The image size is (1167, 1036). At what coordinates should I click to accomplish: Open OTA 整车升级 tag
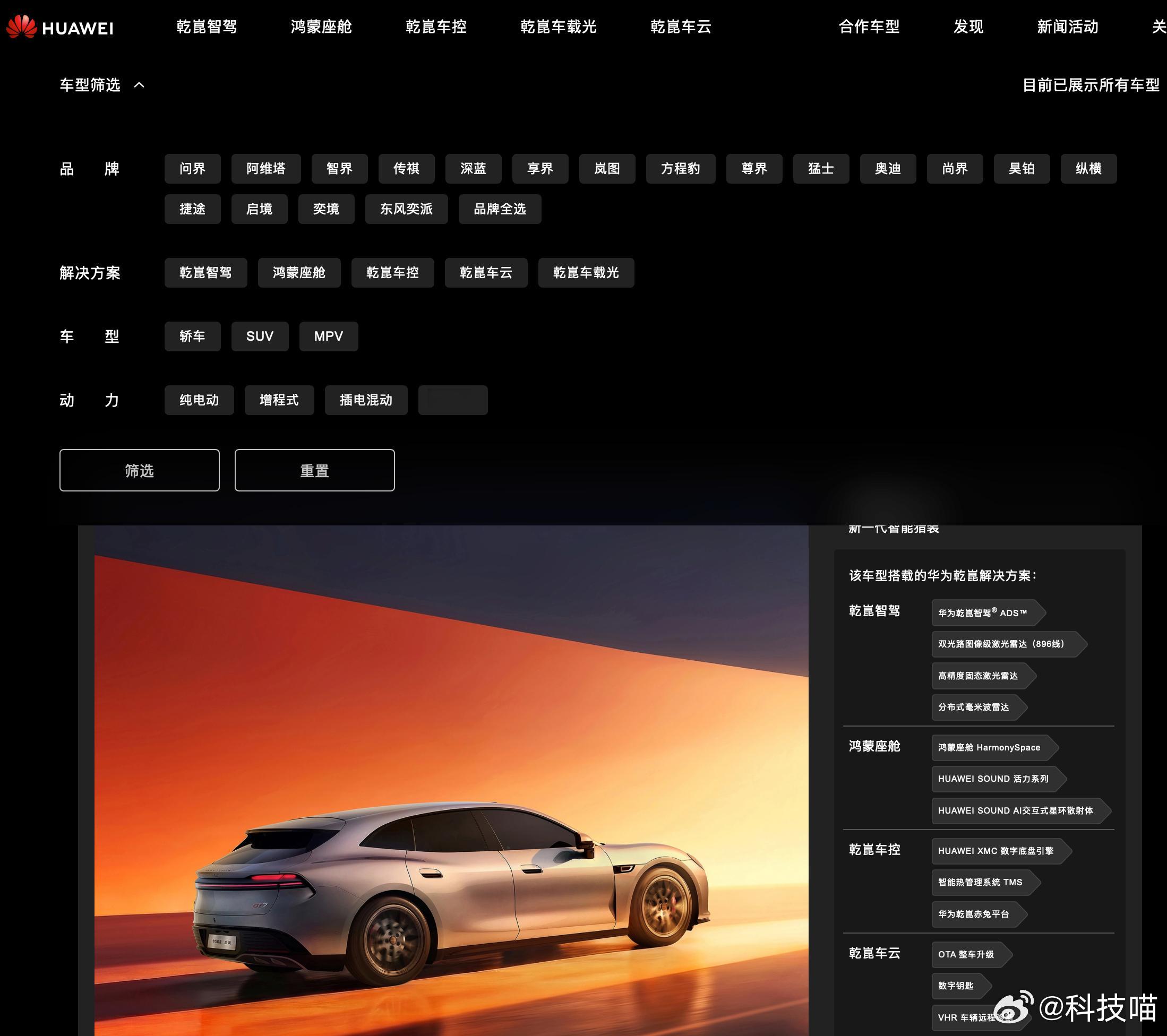point(972,954)
